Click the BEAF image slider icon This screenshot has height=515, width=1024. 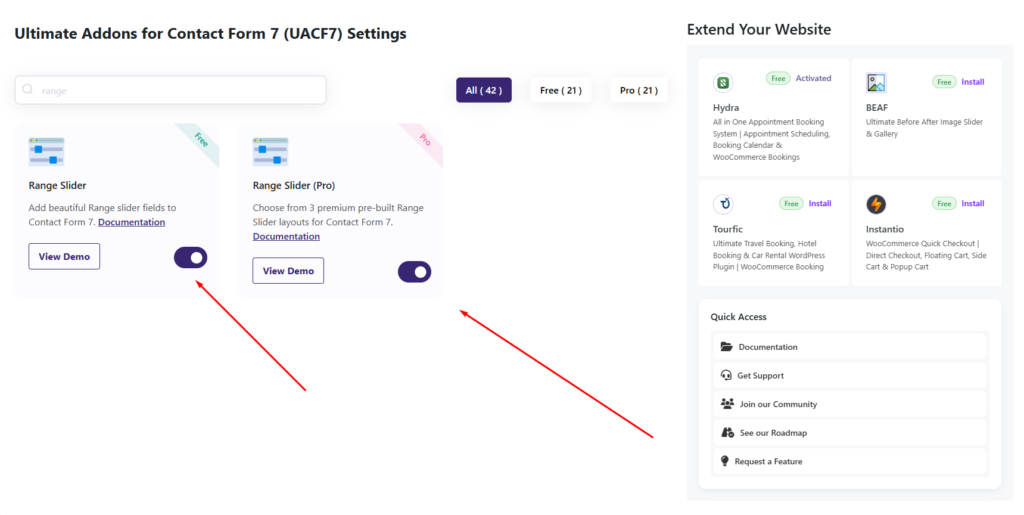tap(876, 83)
